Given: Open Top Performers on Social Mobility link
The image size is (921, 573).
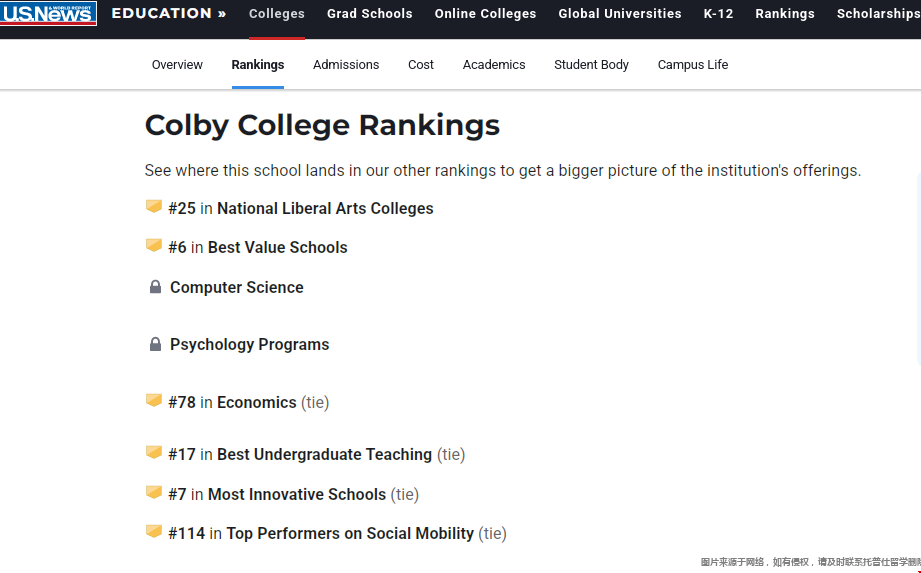Looking at the screenshot, I should pyautogui.click(x=350, y=533).
